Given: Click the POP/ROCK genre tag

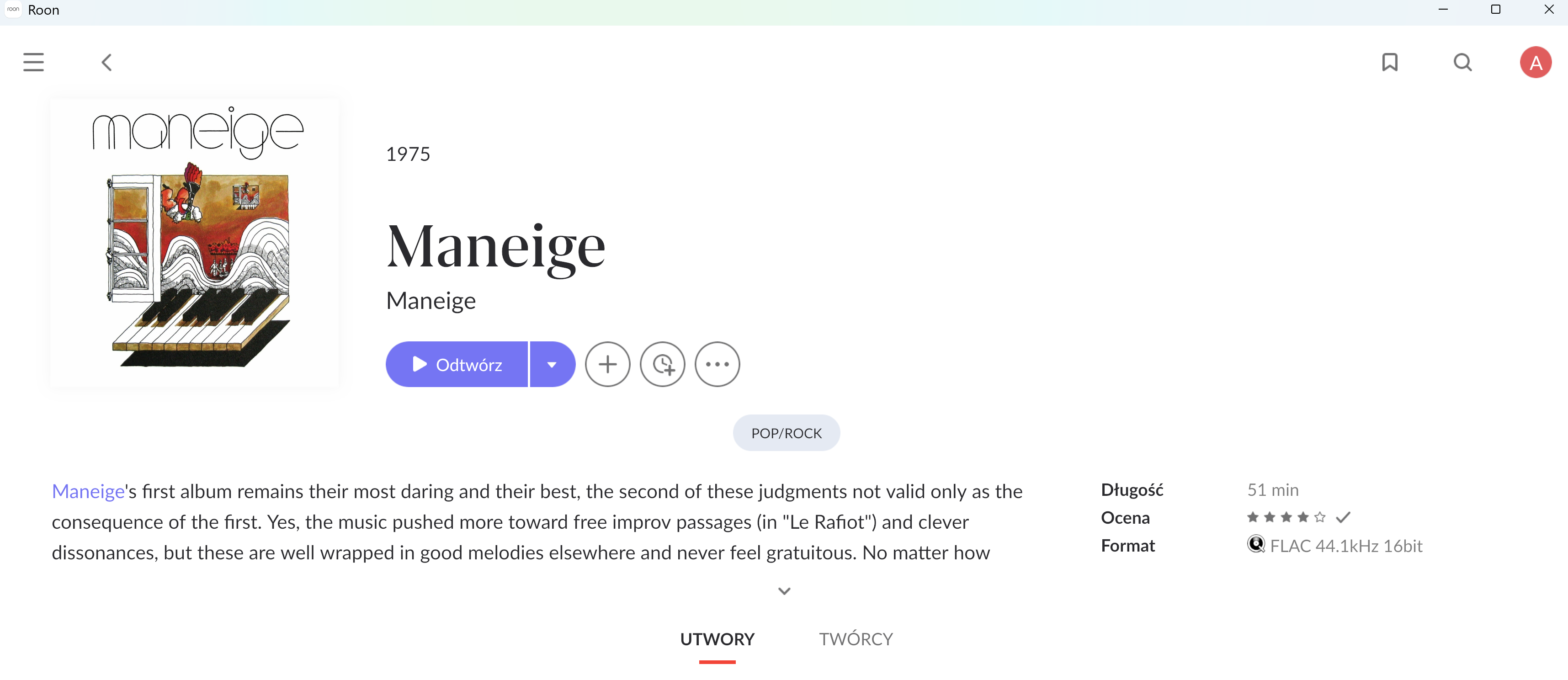Looking at the screenshot, I should point(786,433).
